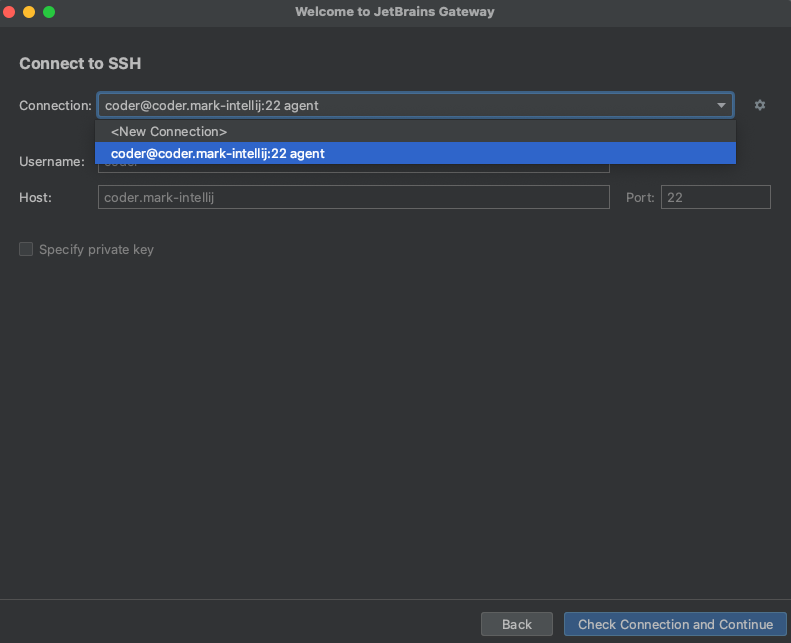
Task: Minimize the window with yellow button
Action: point(29,12)
